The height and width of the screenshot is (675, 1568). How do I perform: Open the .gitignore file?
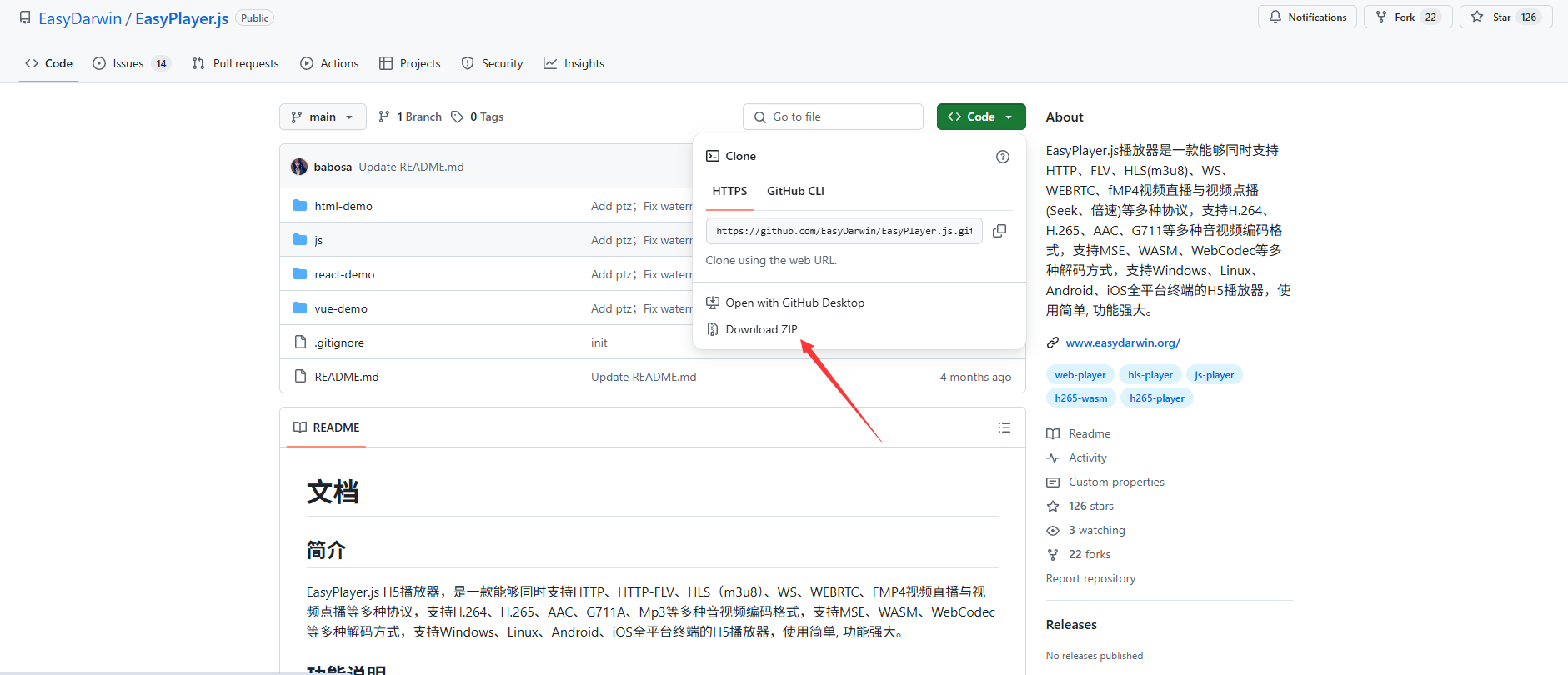pyautogui.click(x=339, y=342)
